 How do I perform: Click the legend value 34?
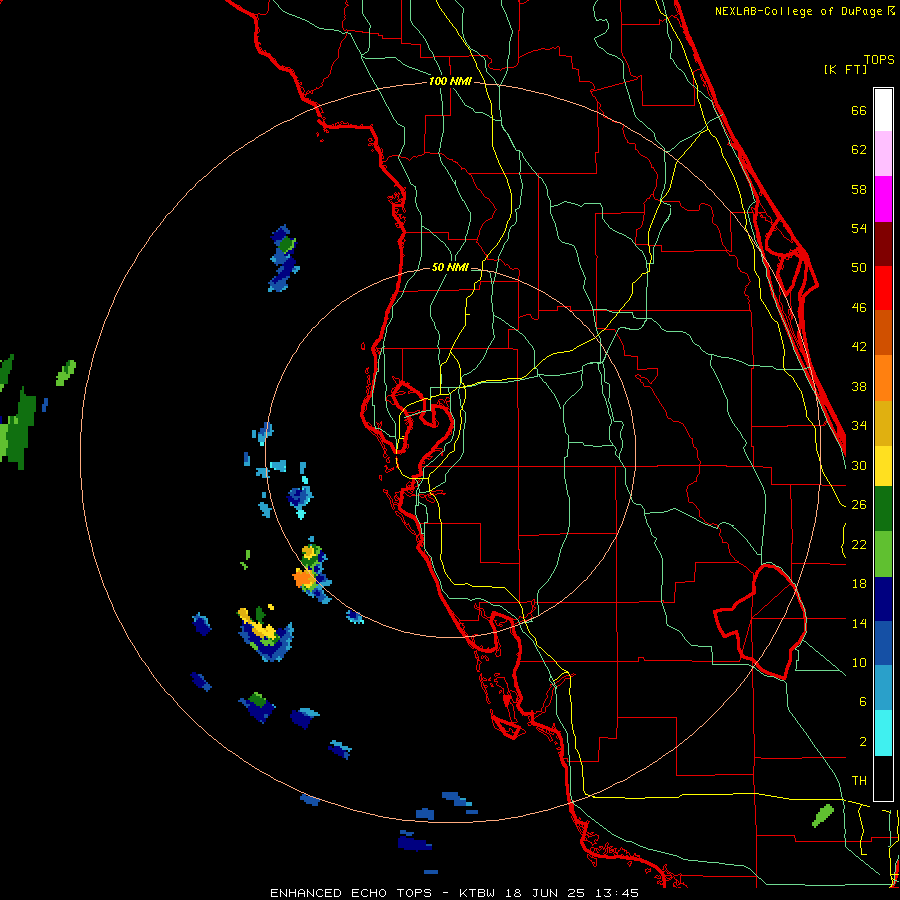coord(859,426)
